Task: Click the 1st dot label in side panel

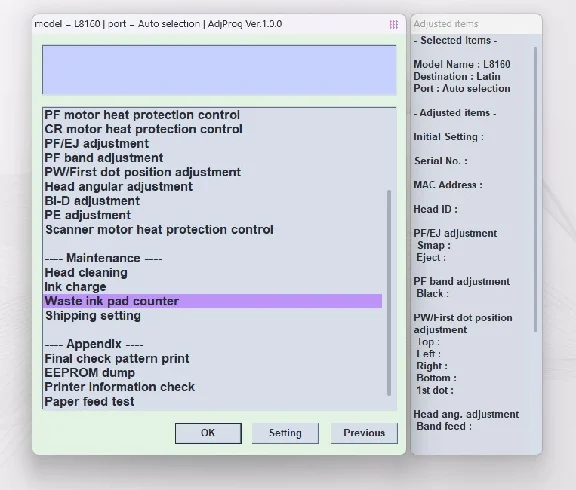Action: point(435,390)
